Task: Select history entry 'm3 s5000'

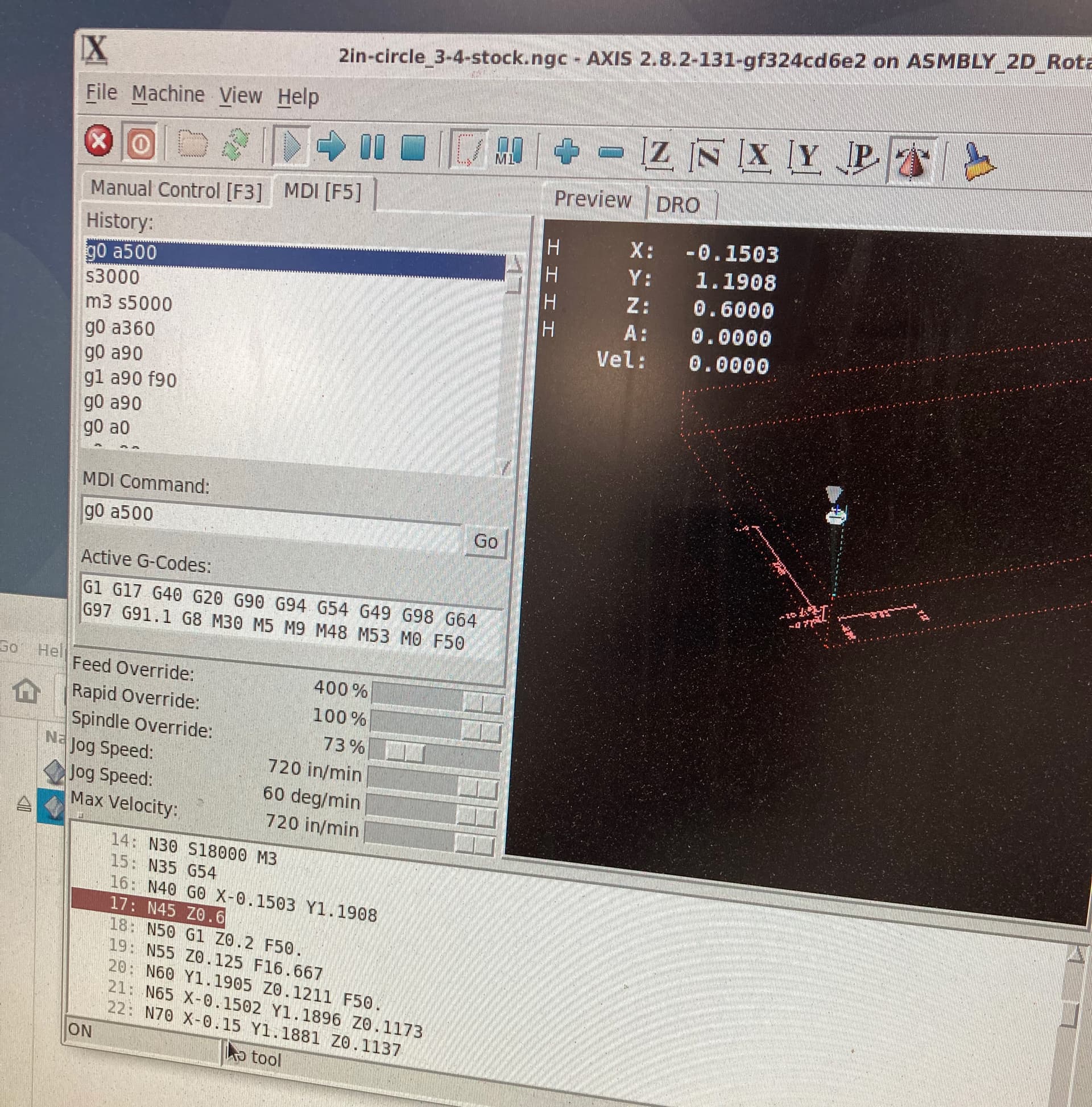Action: pos(129,303)
